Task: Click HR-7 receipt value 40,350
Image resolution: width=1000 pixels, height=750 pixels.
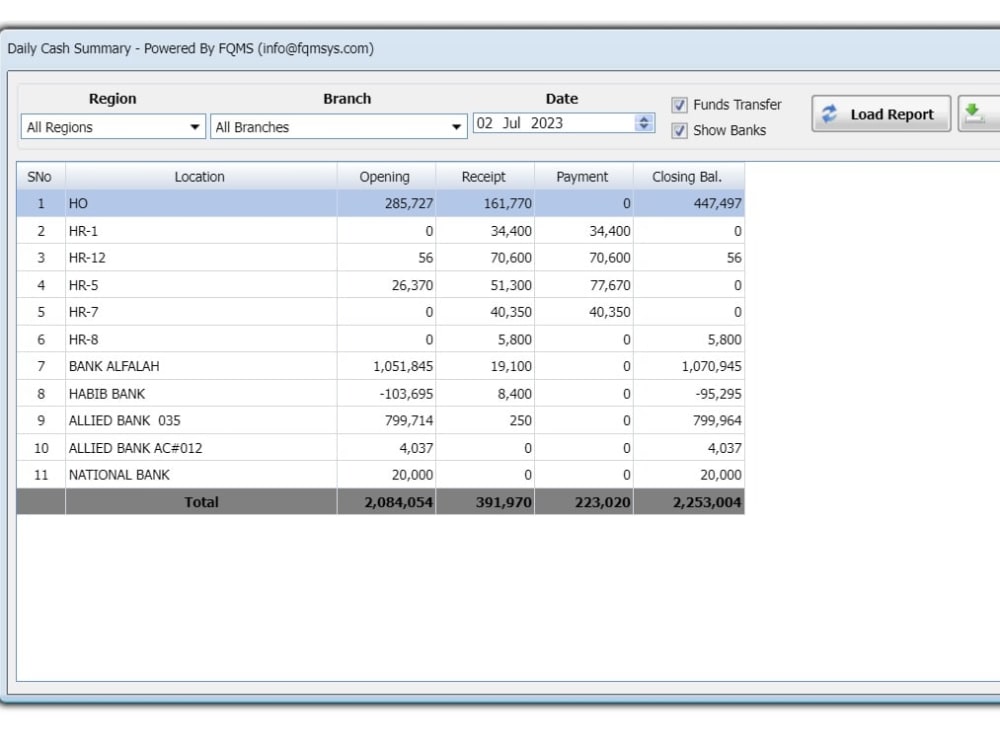Action: click(511, 312)
